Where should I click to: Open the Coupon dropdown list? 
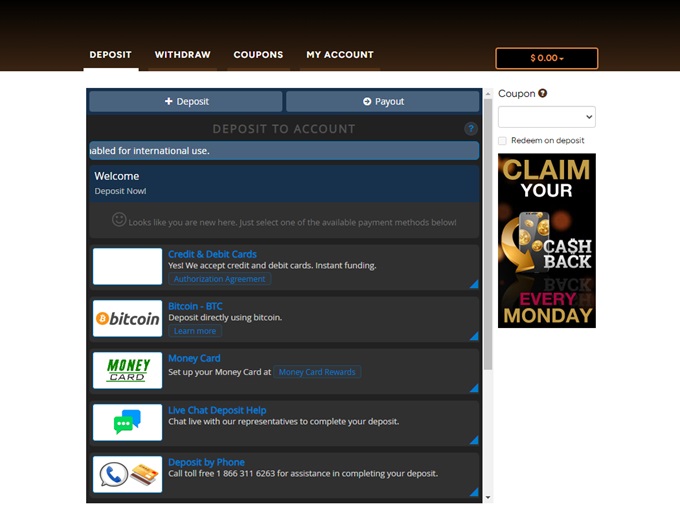coord(546,117)
